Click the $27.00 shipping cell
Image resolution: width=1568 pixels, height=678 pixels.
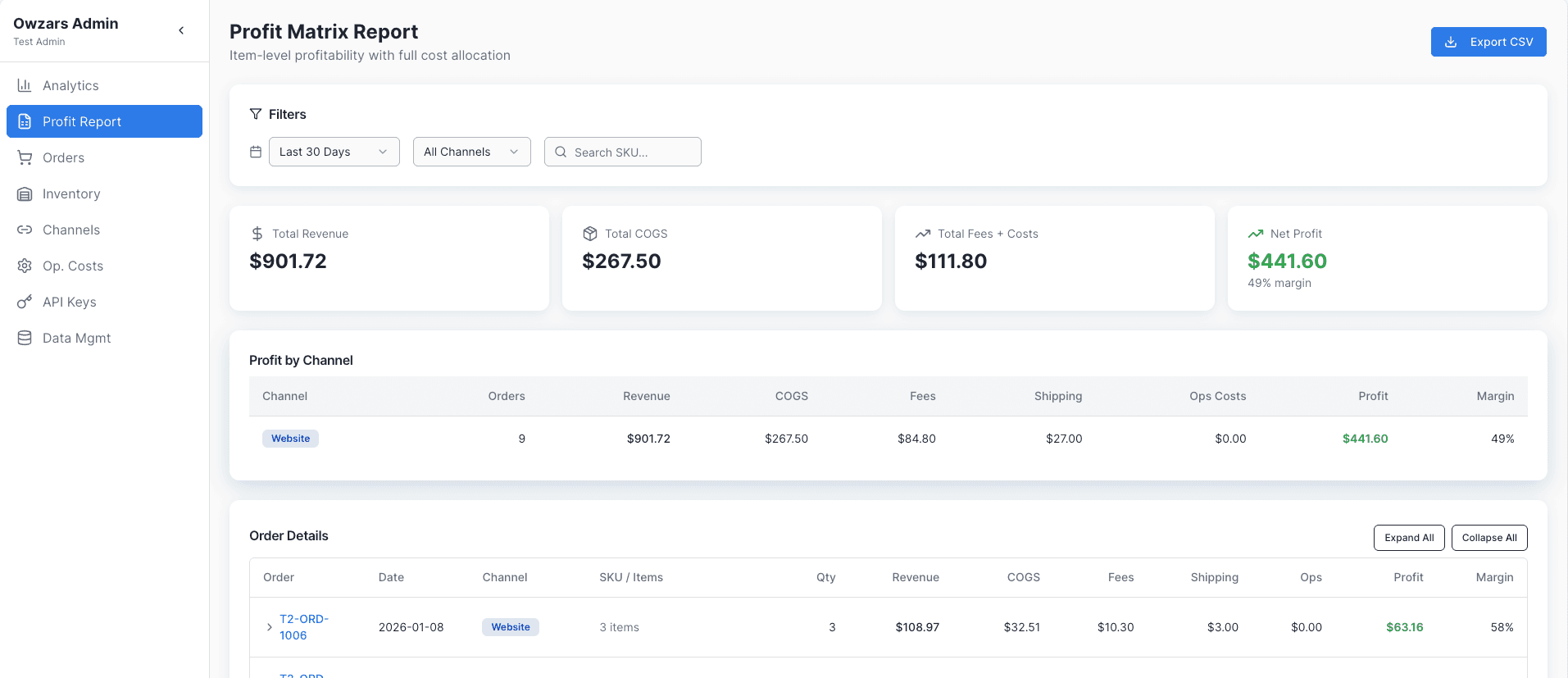coord(1064,439)
